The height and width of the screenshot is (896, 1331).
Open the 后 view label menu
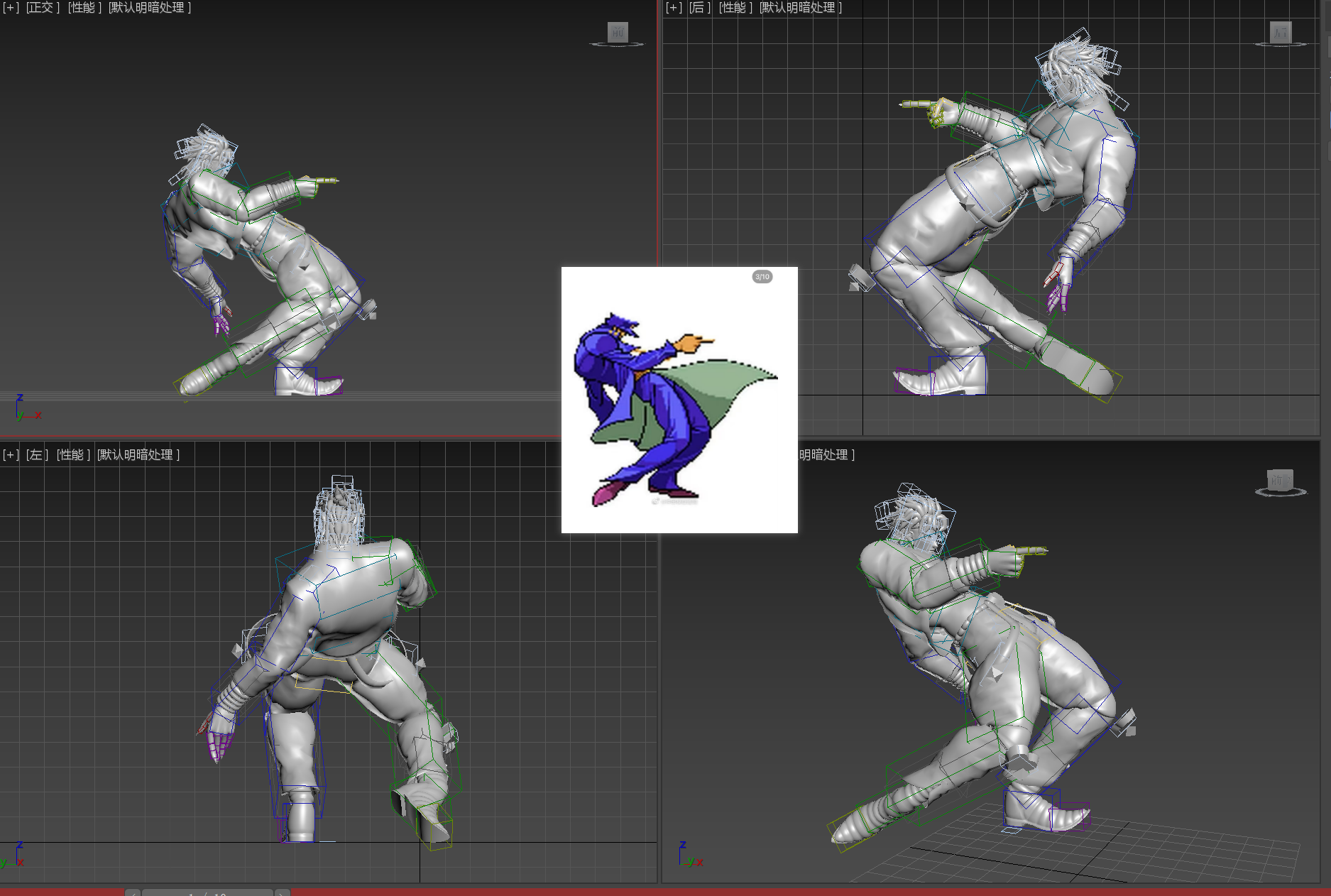click(x=700, y=8)
